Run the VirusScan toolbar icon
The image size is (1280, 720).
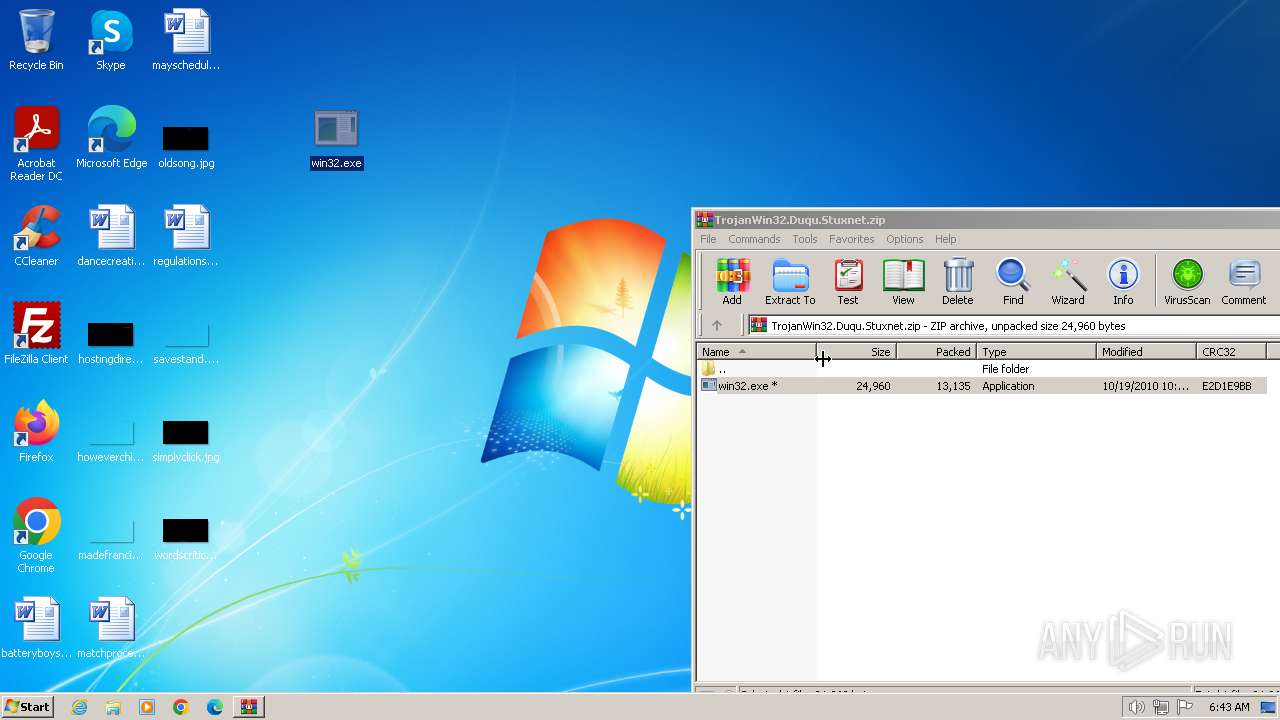(1187, 282)
